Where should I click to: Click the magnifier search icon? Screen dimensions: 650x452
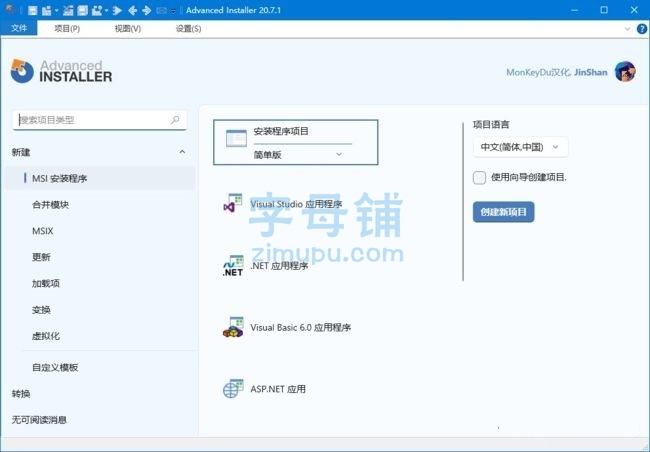click(x=175, y=120)
